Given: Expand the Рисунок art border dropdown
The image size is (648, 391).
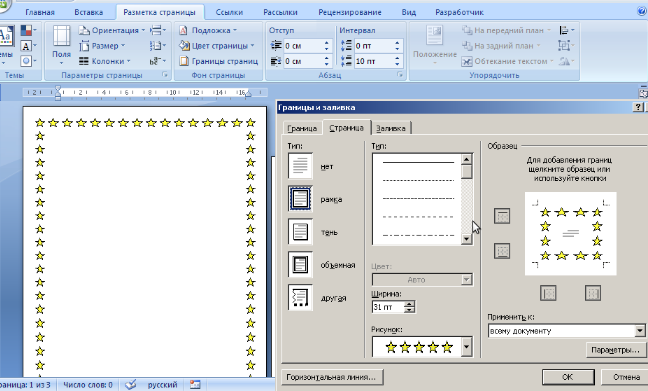Looking at the screenshot, I should click(x=467, y=347).
